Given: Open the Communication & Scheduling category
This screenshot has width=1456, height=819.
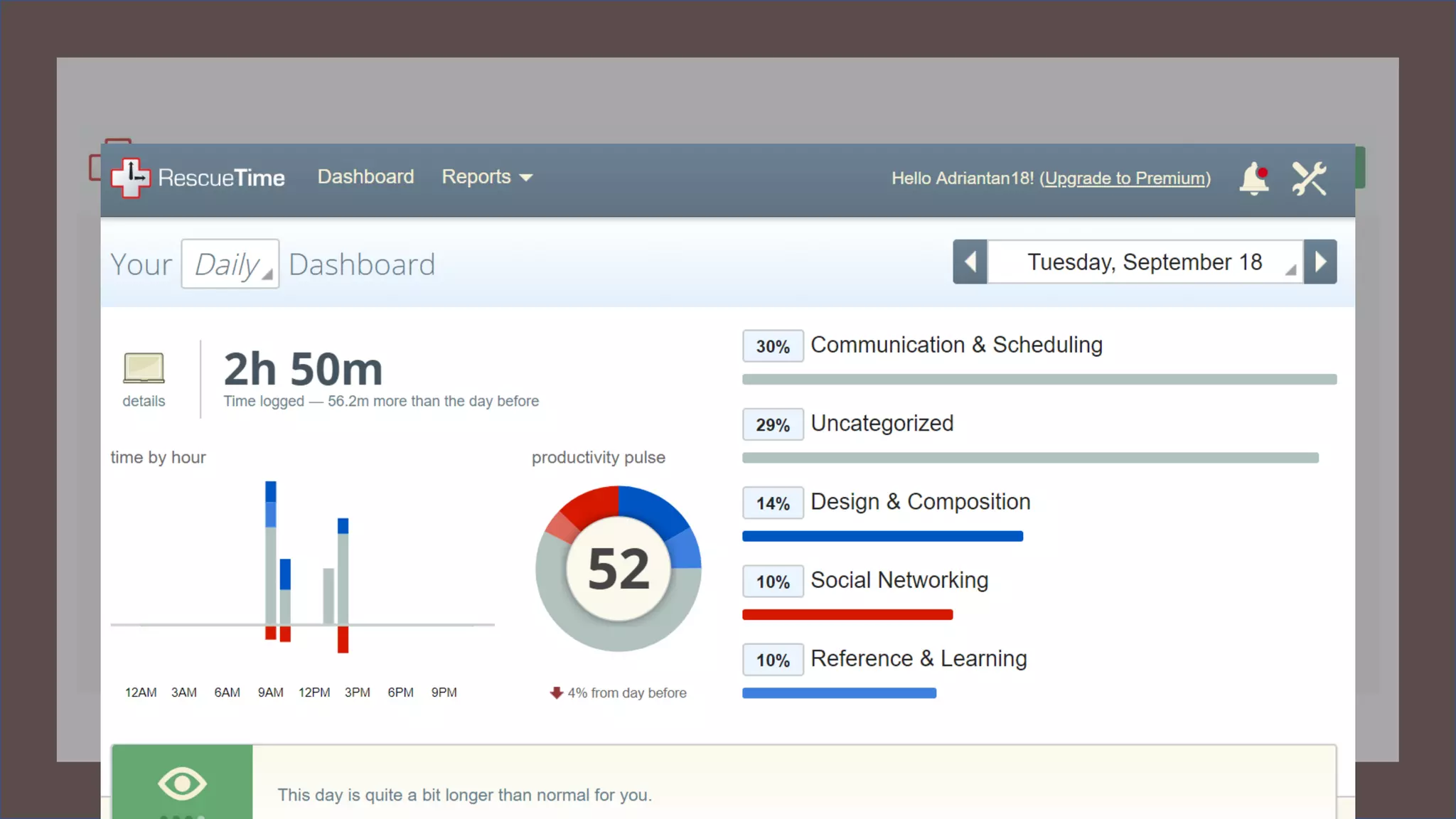Looking at the screenshot, I should [x=956, y=345].
